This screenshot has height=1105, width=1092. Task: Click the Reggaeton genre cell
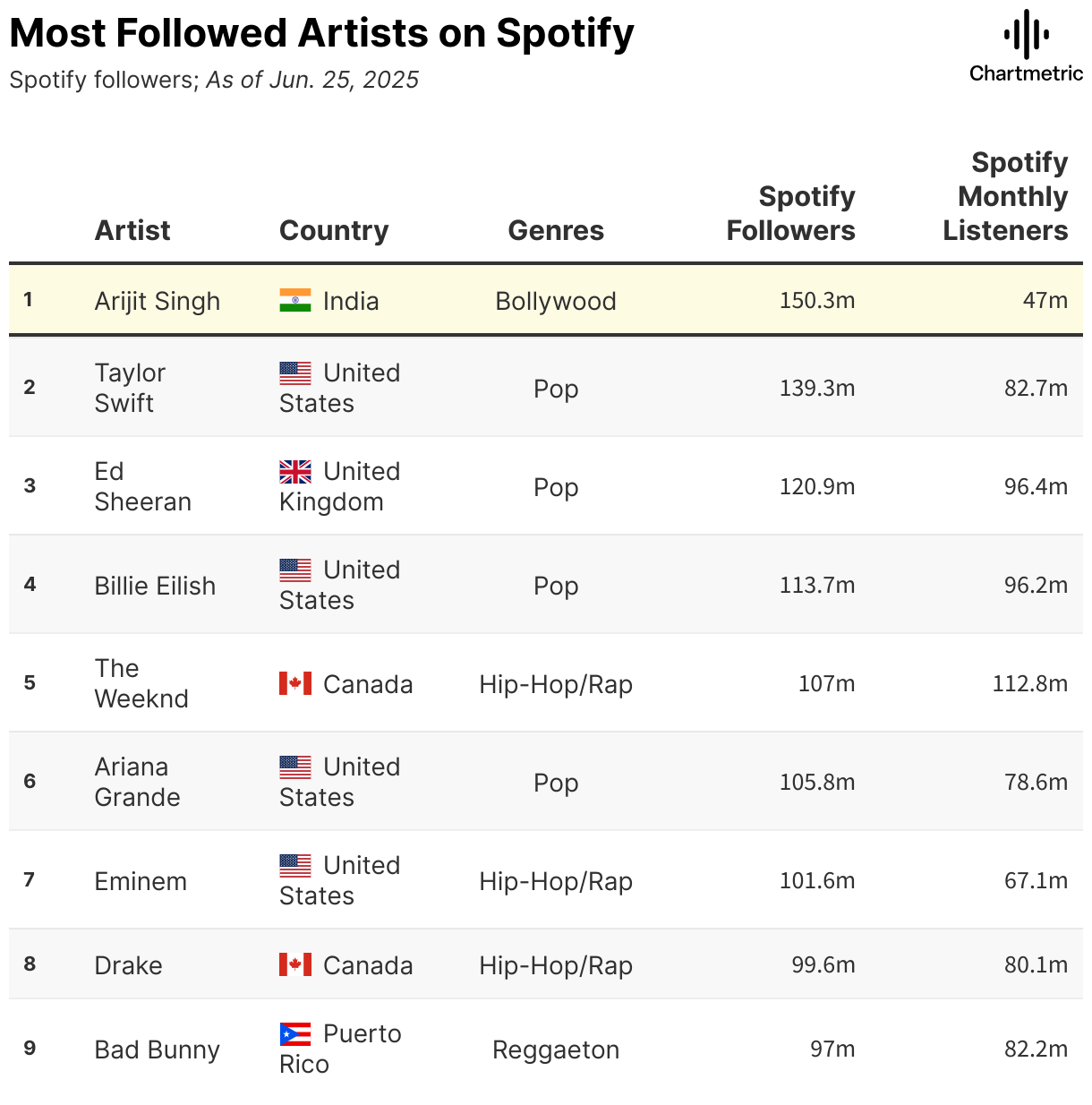556,1049
